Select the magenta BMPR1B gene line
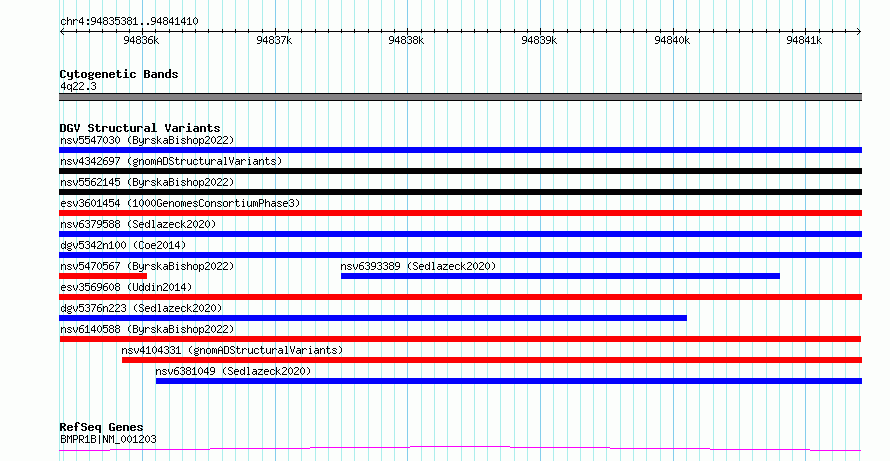 pos(460,449)
